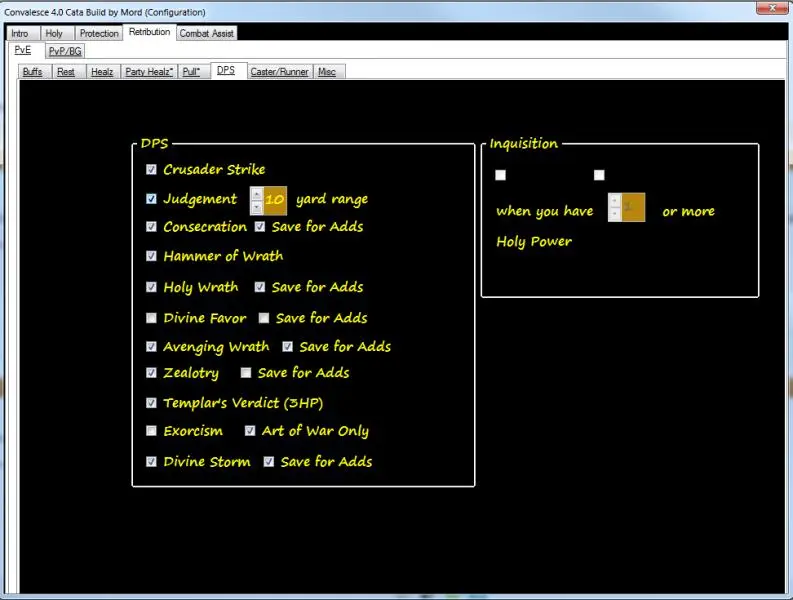The image size is (793, 600).
Task: Toggle the Exorcism checkbox
Action: point(152,431)
